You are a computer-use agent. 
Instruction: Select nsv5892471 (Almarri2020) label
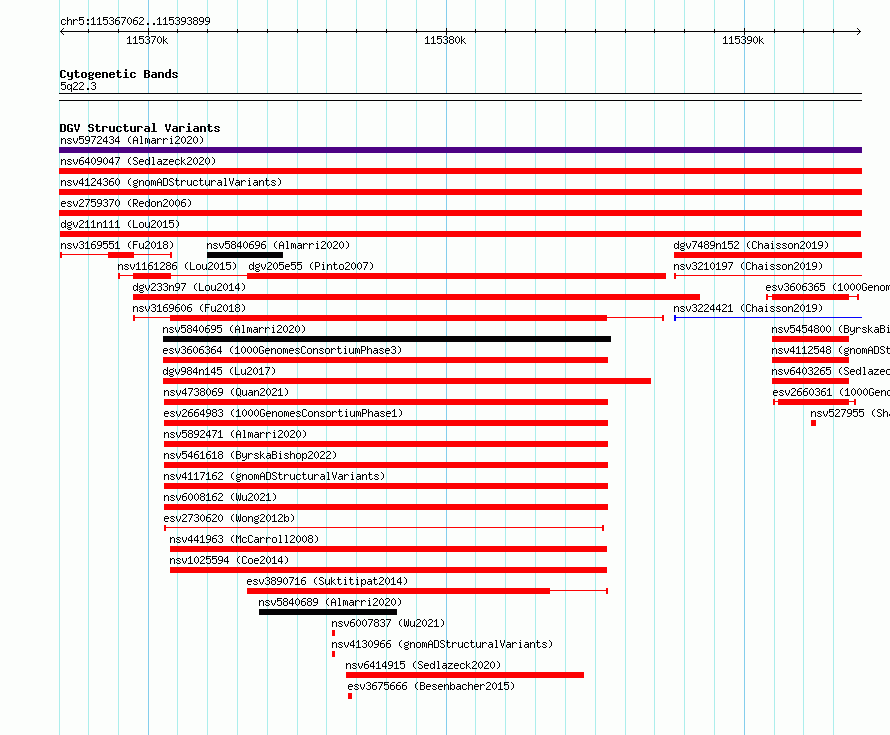(235, 434)
